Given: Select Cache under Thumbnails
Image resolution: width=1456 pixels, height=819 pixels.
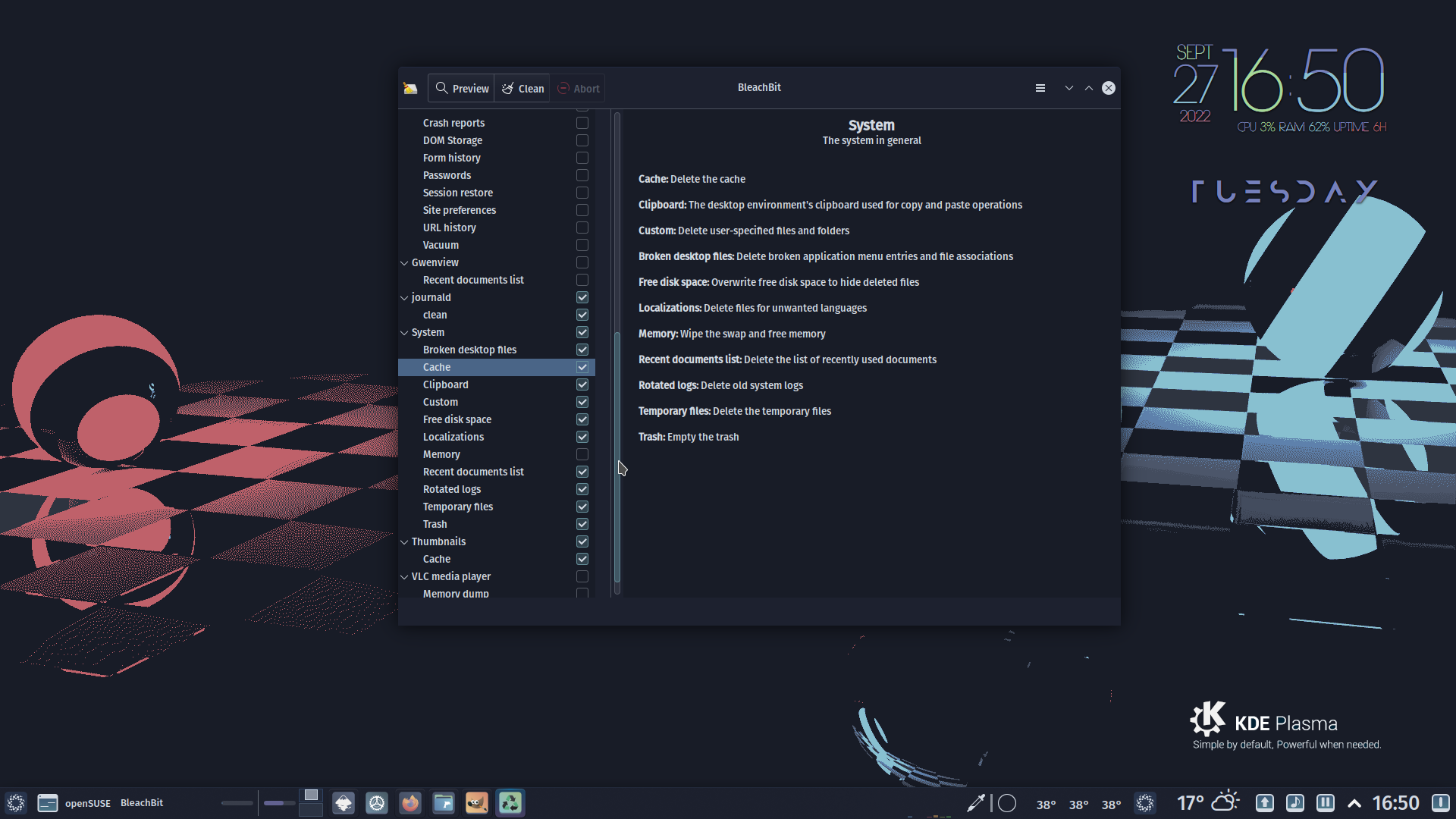Looking at the screenshot, I should tap(497, 559).
